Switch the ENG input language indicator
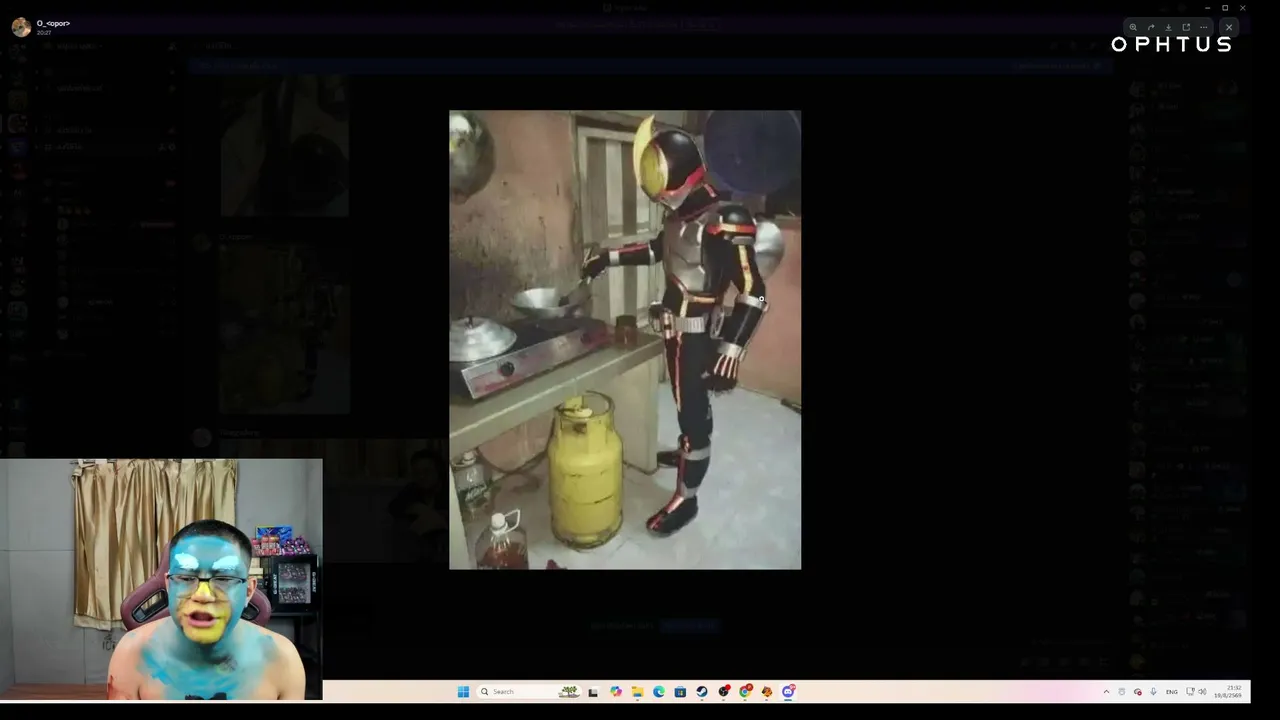Viewport: 1280px width, 720px height. [1172, 692]
